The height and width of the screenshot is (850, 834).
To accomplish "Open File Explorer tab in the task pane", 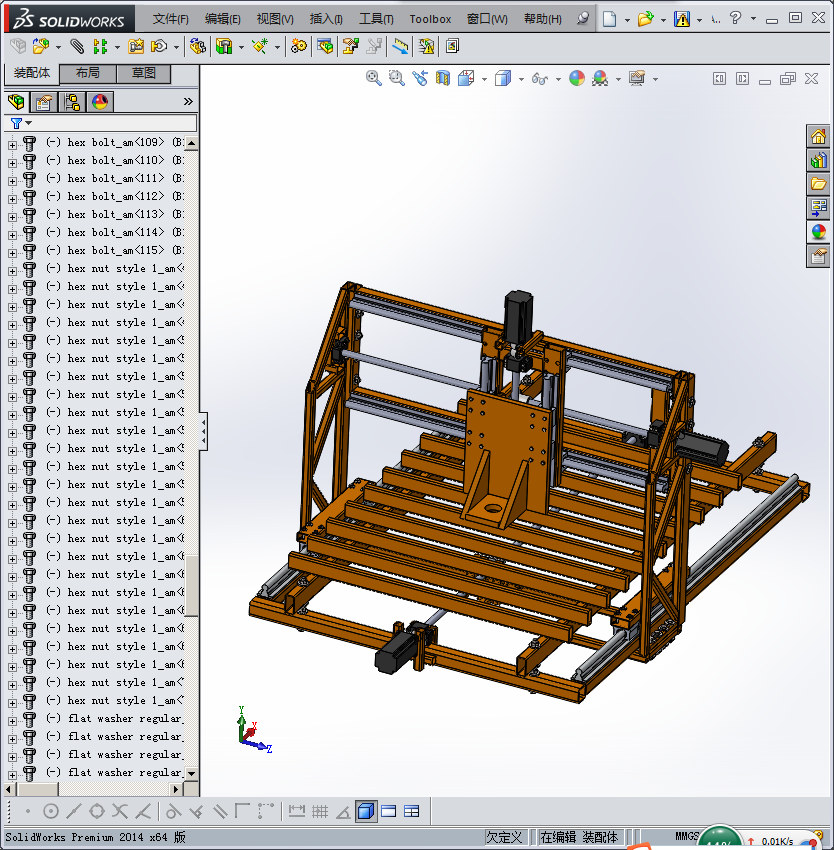I will click(x=818, y=184).
